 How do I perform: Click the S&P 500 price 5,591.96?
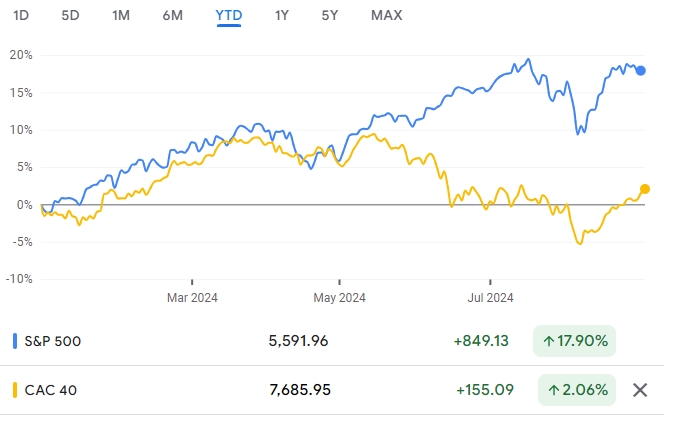click(x=298, y=341)
